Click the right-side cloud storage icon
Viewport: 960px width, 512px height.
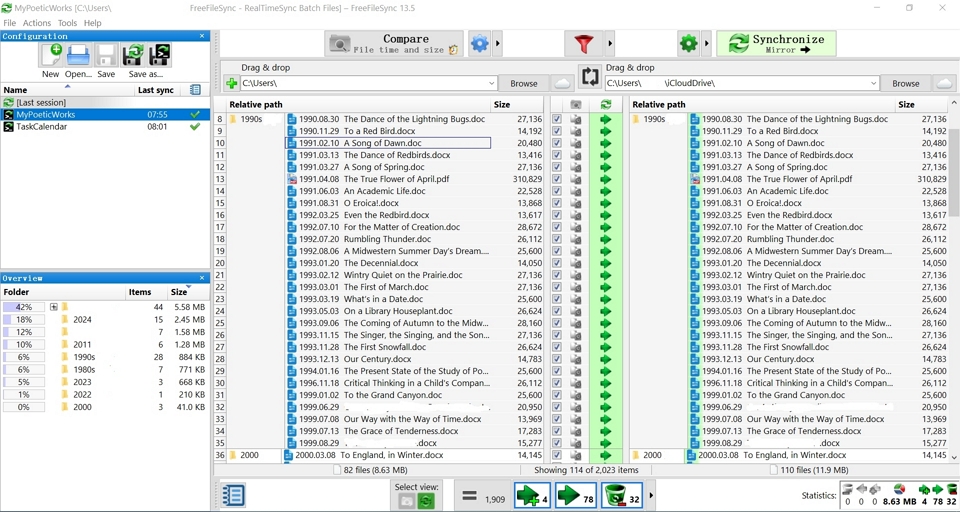pos(944,83)
